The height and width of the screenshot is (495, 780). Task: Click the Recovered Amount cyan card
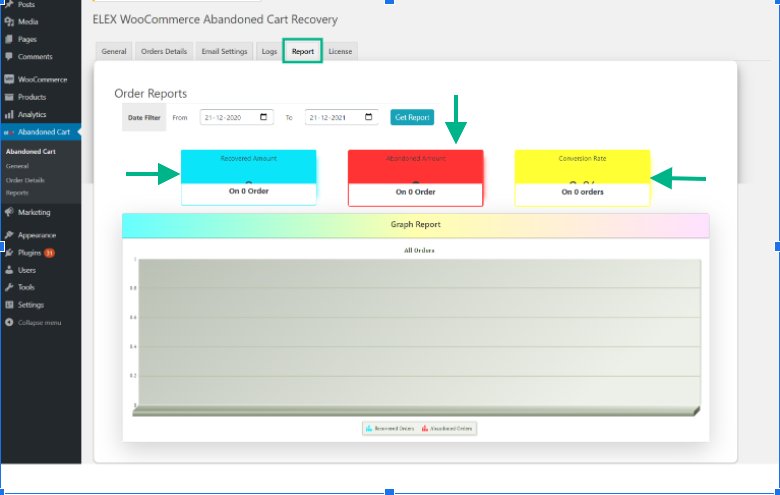click(x=249, y=178)
